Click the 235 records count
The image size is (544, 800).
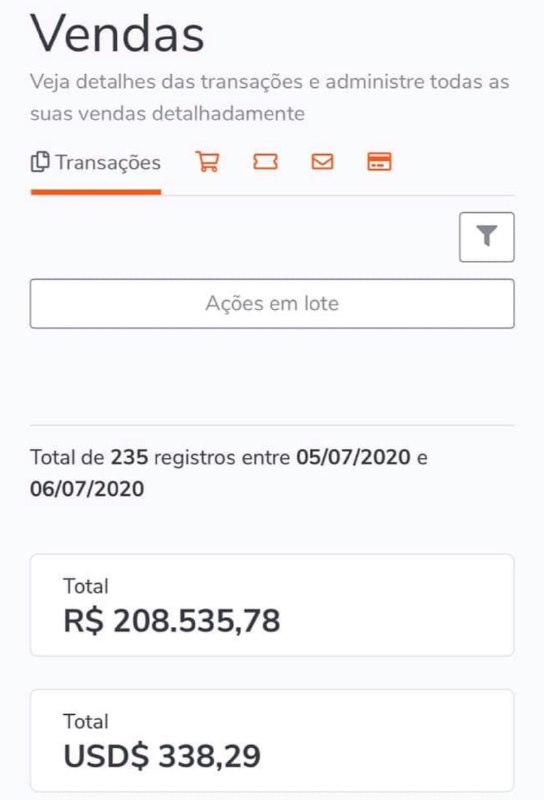pos(130,457)
